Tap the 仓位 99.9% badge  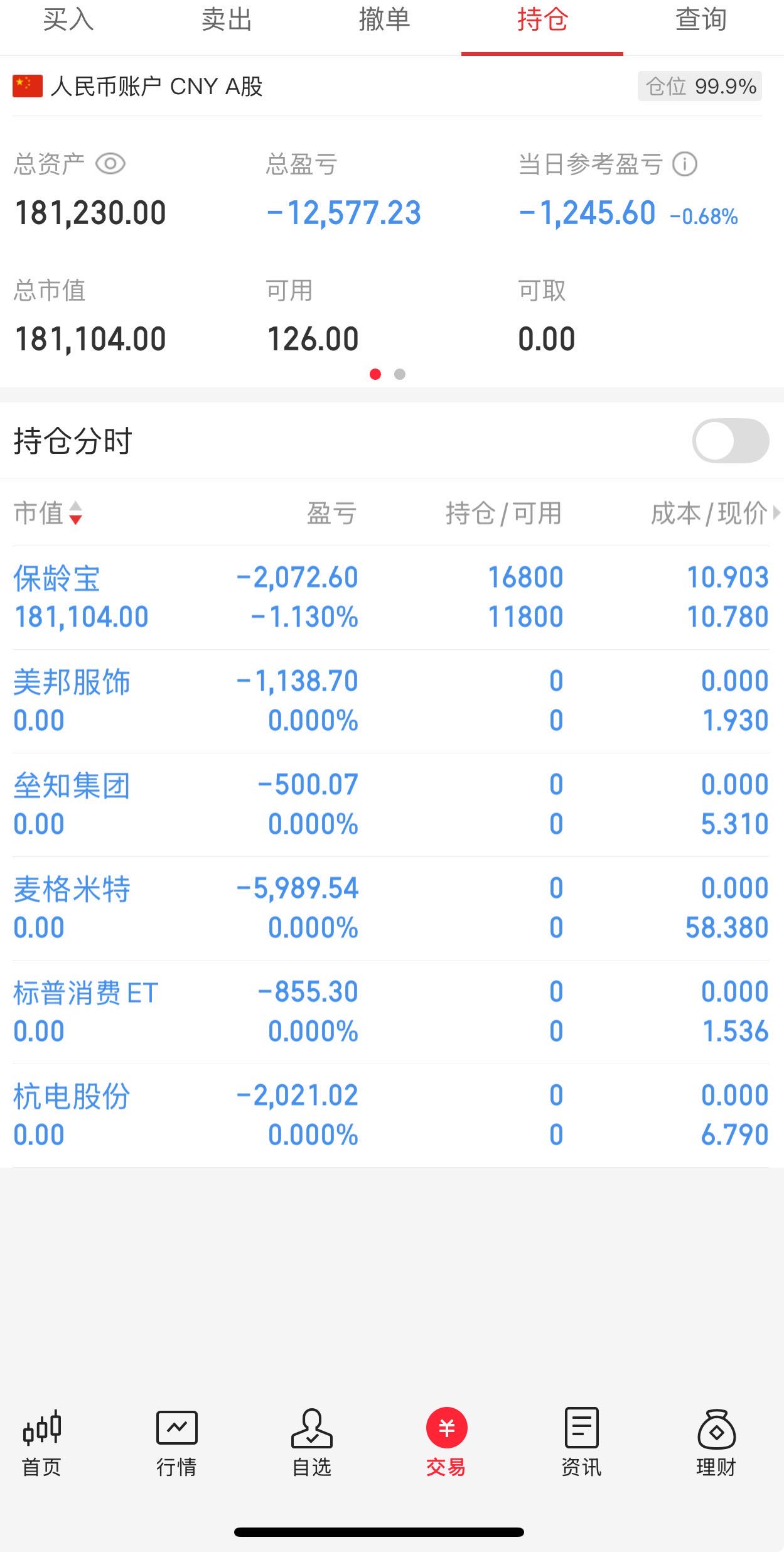click(x=700, y=86)
